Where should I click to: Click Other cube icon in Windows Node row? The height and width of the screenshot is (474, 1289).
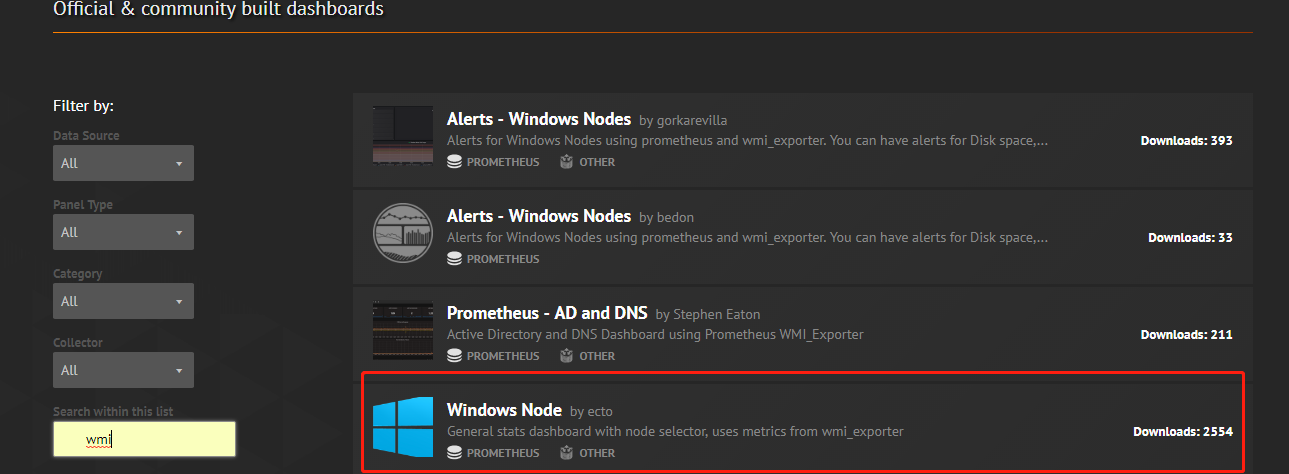pos(566,453)
